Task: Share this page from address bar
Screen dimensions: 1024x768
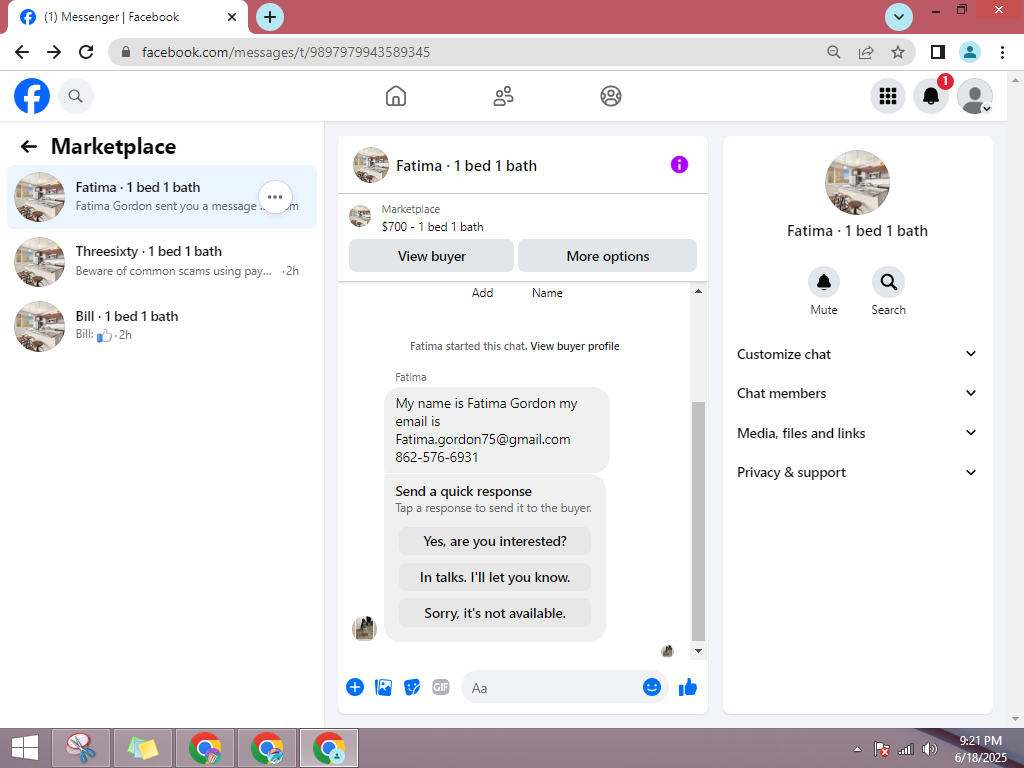Action: 866,52
